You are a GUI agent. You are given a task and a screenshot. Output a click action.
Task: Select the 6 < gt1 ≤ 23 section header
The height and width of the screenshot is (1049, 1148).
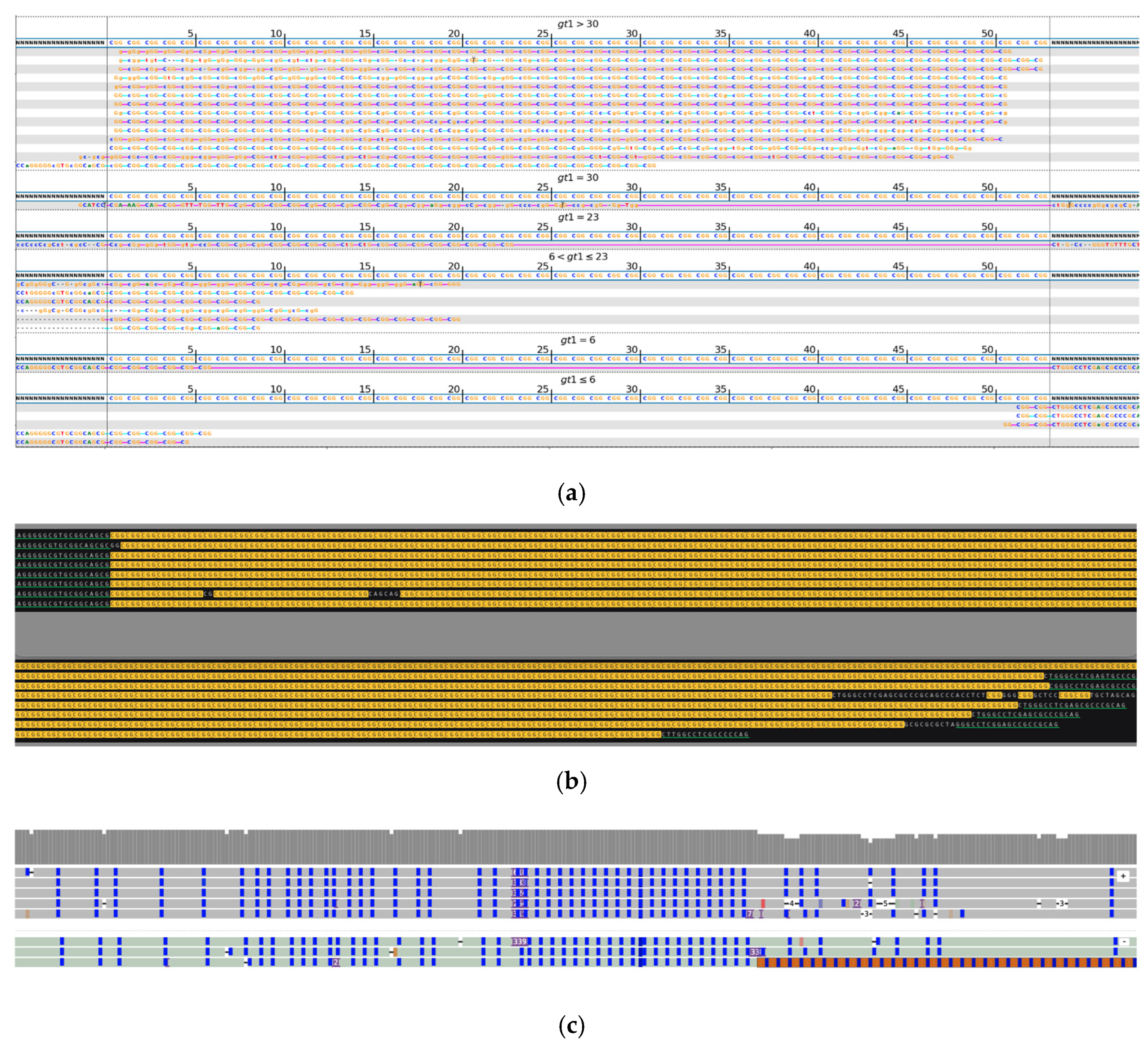pos(577,257)
